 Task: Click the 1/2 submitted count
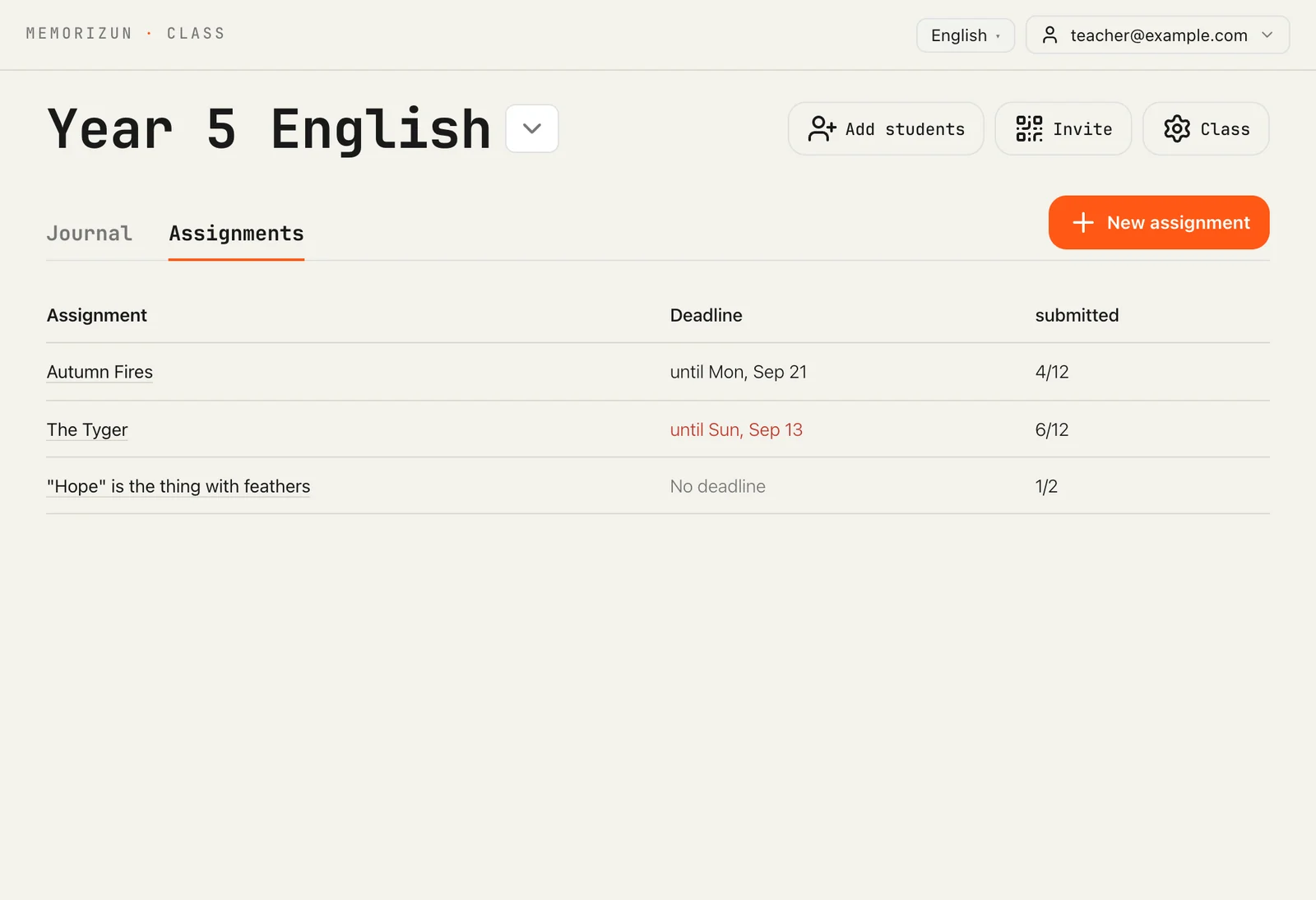coord(1046,486)
